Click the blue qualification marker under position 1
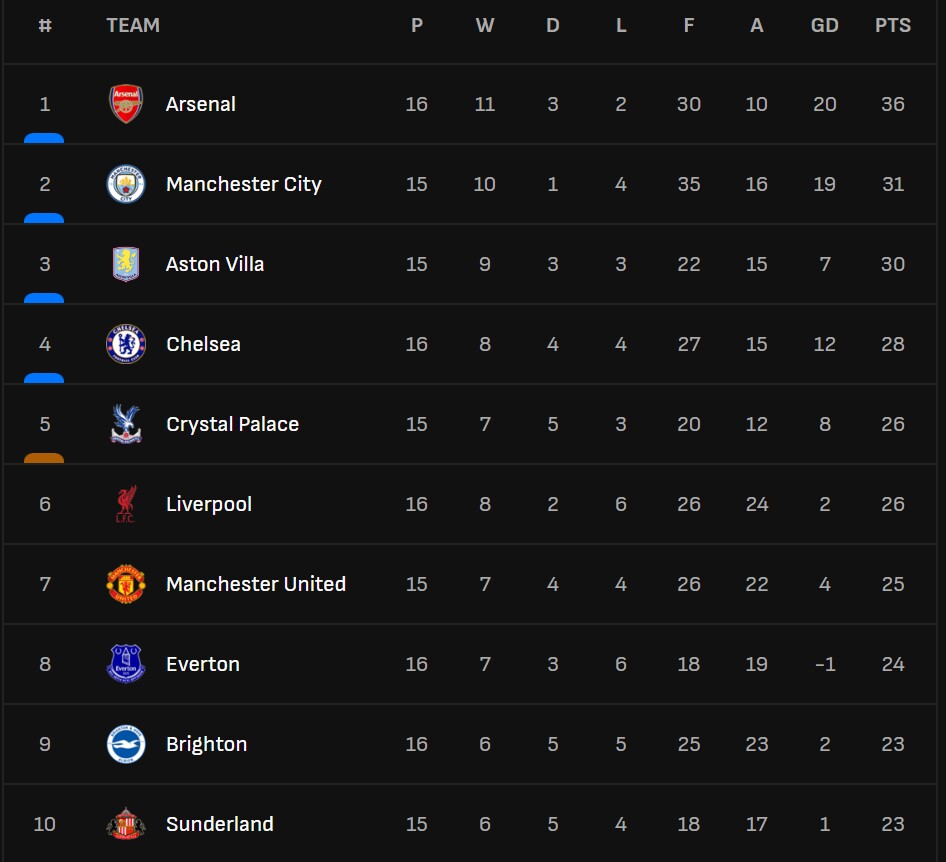Screen dimensions: 946x862 click(x=44, y=138)
